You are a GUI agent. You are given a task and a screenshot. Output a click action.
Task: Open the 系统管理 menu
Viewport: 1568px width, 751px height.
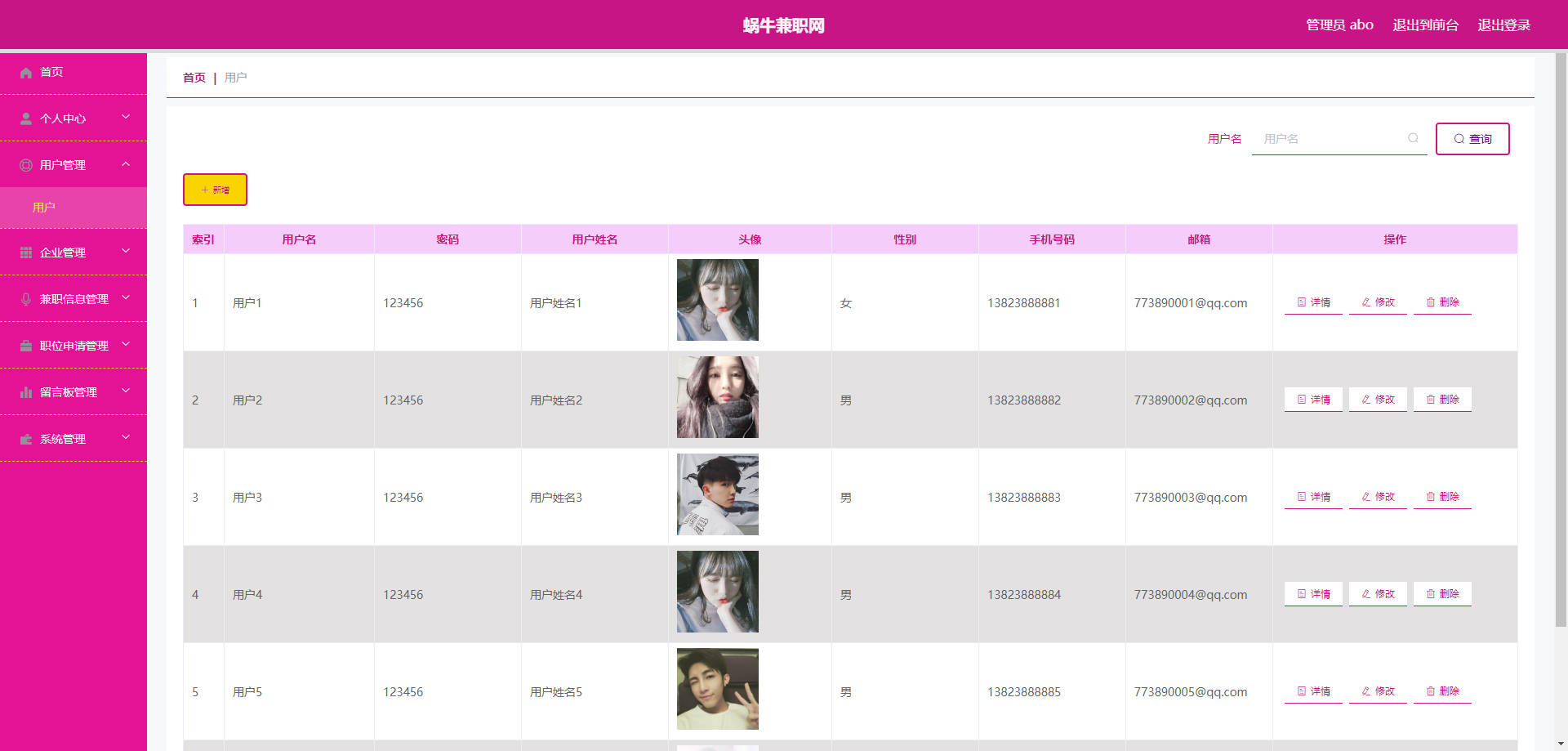(x=73, y=439)
